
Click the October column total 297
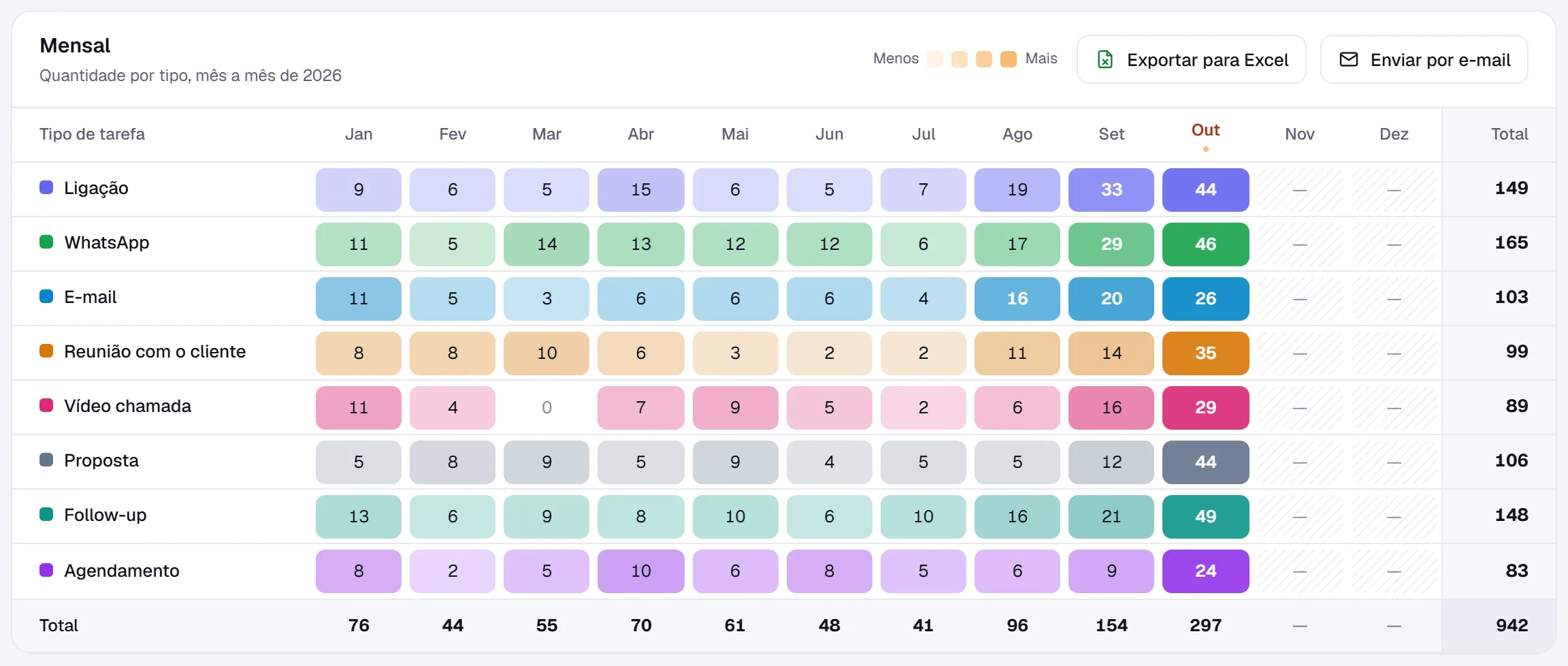click(1205, 625)
